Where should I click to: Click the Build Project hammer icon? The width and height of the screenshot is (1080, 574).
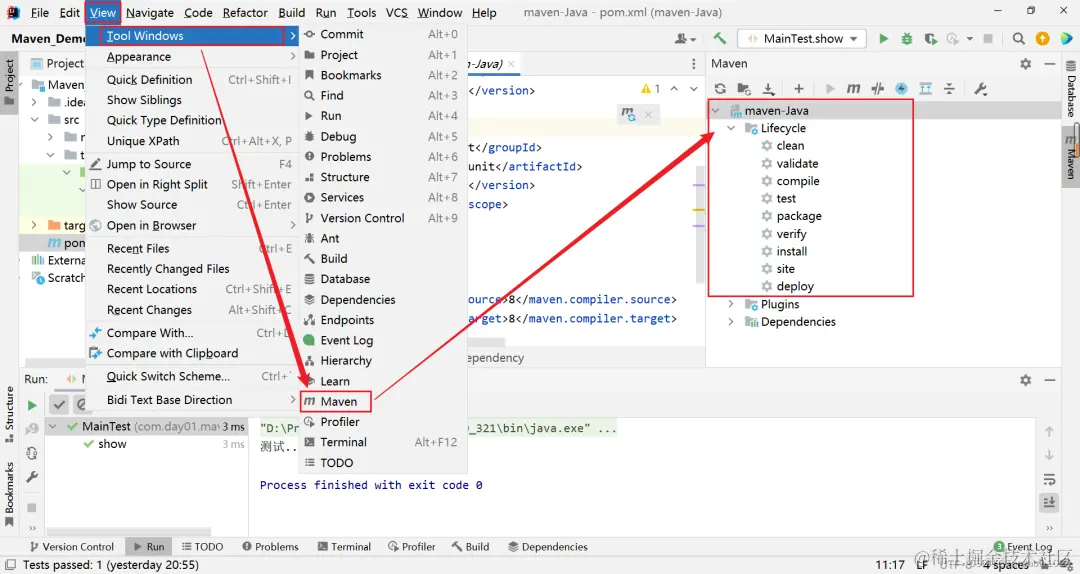(x=719, y=39)
